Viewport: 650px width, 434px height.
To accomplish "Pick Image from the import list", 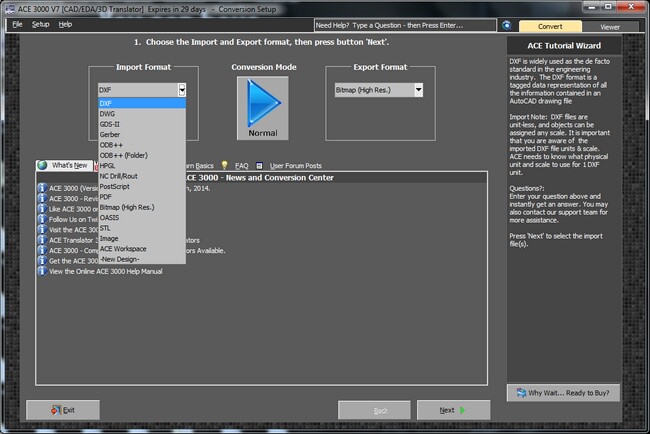I will point(142,238).
